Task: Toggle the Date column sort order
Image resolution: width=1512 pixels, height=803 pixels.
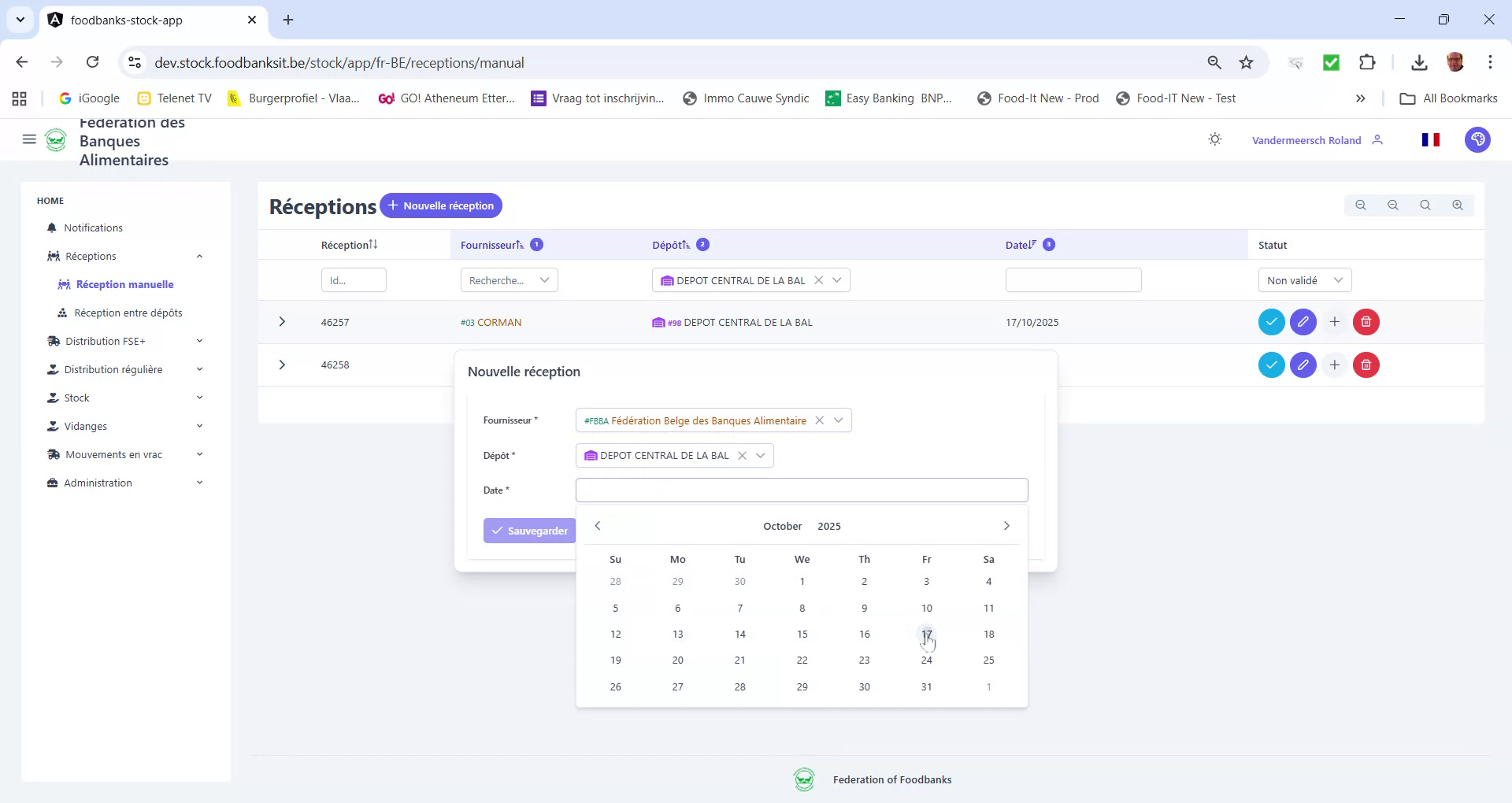Action: click(1032, 244)
